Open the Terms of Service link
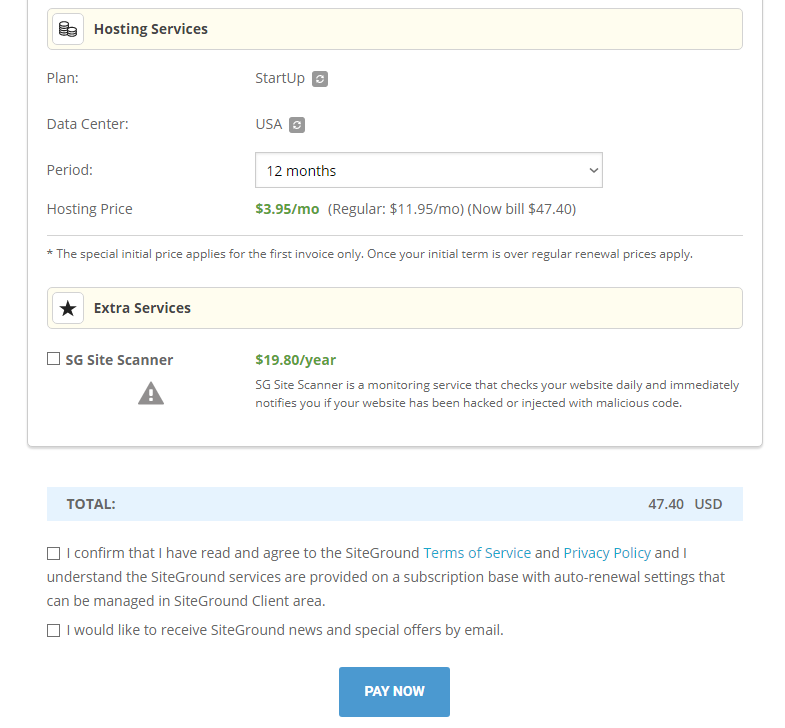This screenshot has width=785, height=728. coord(477,553)
